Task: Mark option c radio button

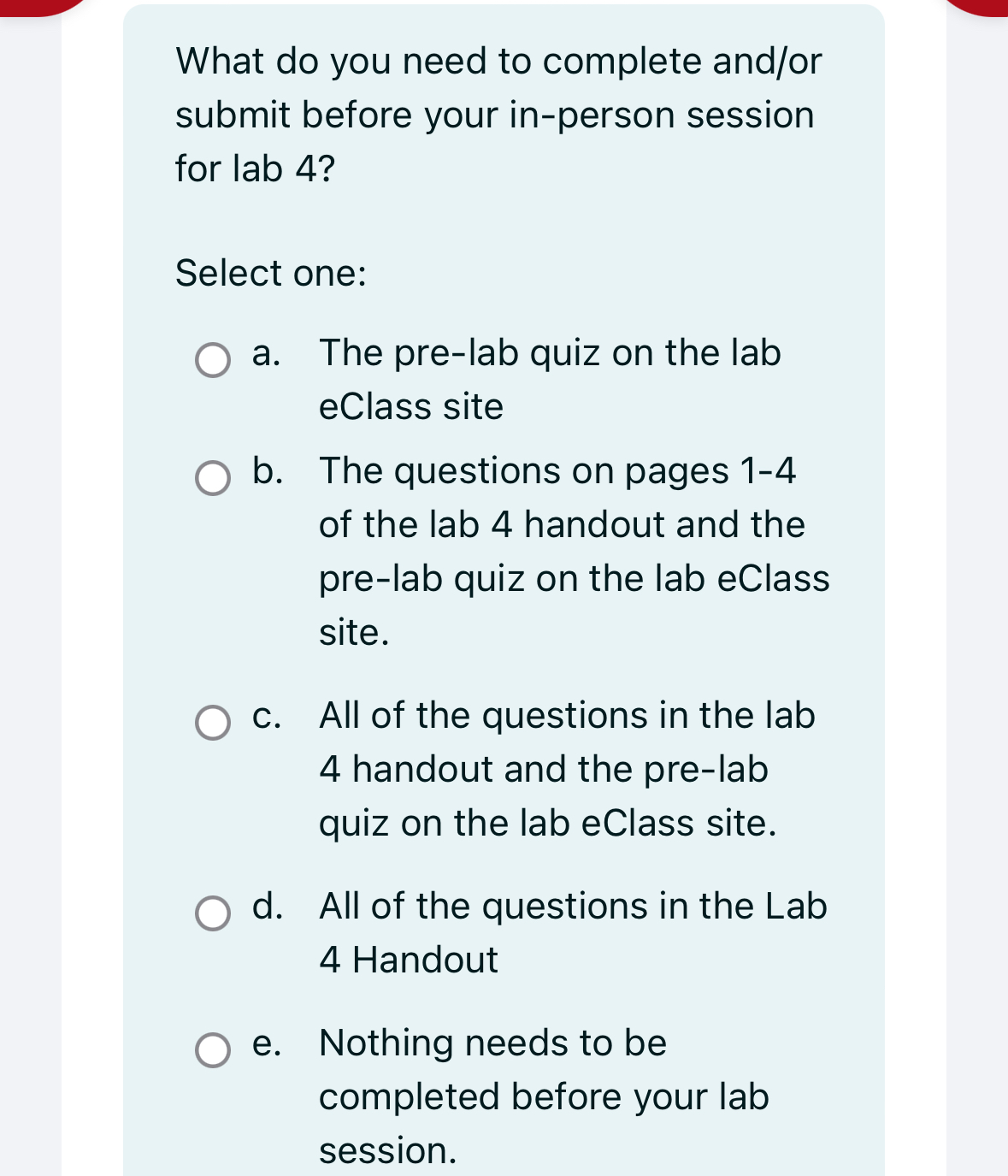Action: coord(212,723)
